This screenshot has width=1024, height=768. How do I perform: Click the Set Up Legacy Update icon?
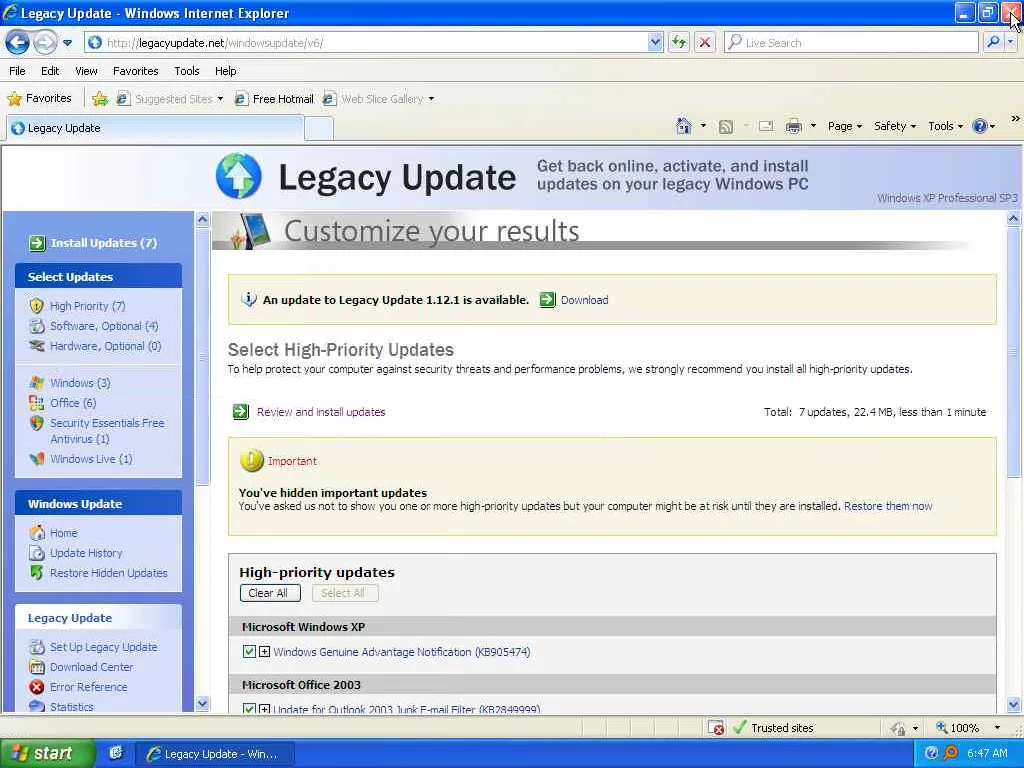point(37,647)
